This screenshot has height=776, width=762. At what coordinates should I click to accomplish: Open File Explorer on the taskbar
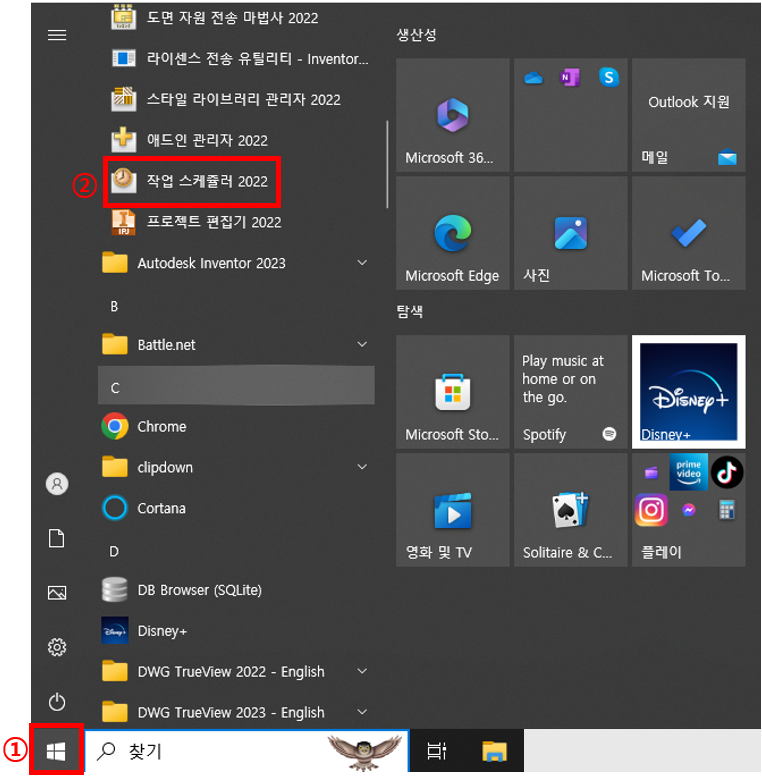494,751
